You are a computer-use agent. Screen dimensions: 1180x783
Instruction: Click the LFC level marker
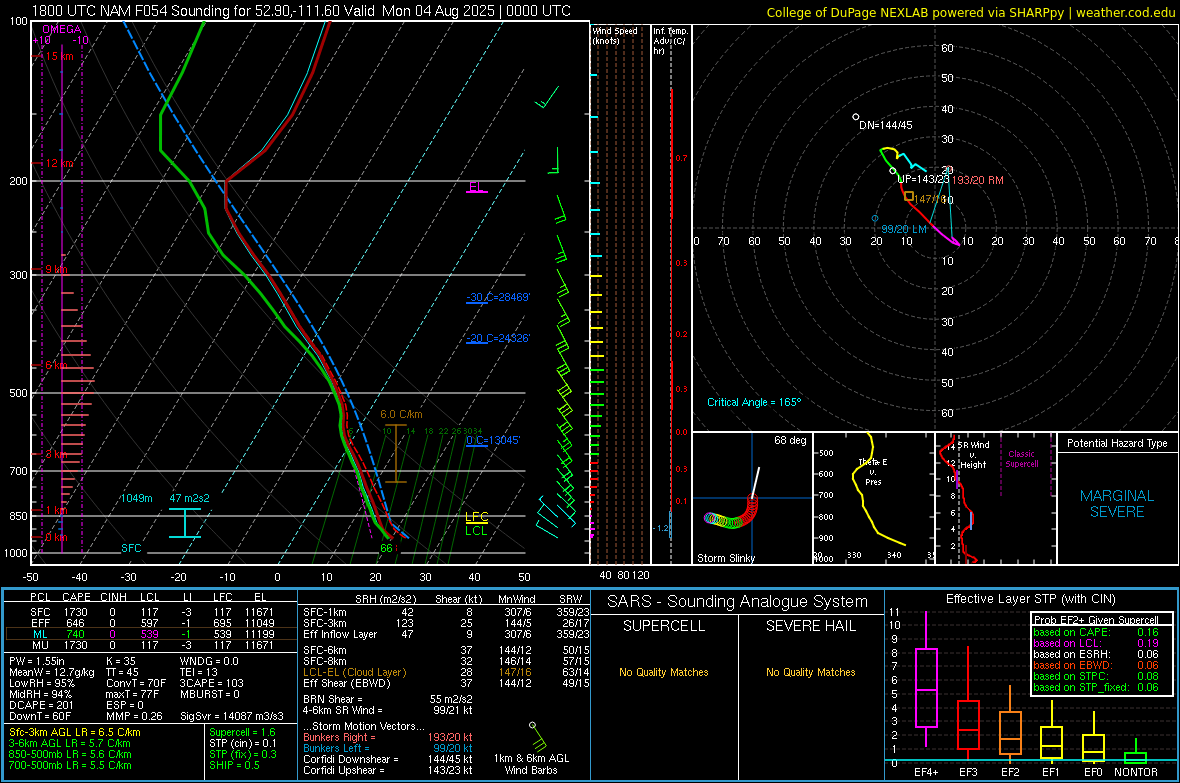(x=476, y=517)
